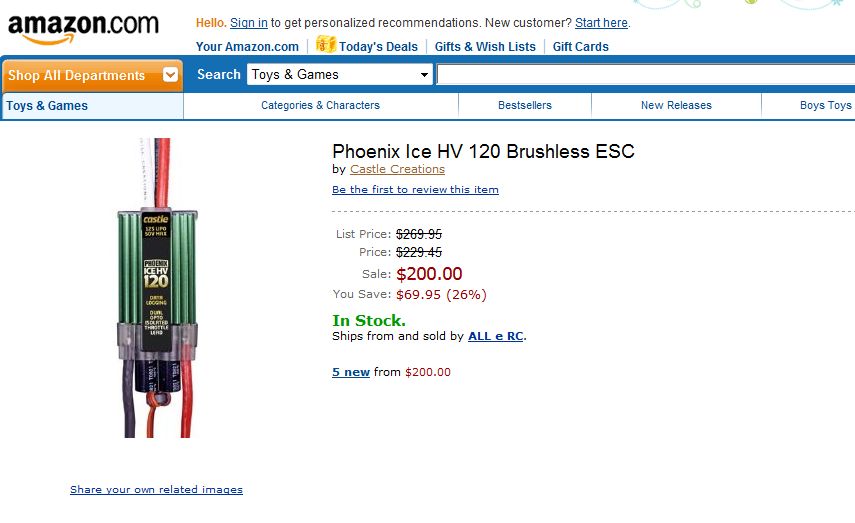
Task: View the 5 new offers link
Action: pos(351,372)
